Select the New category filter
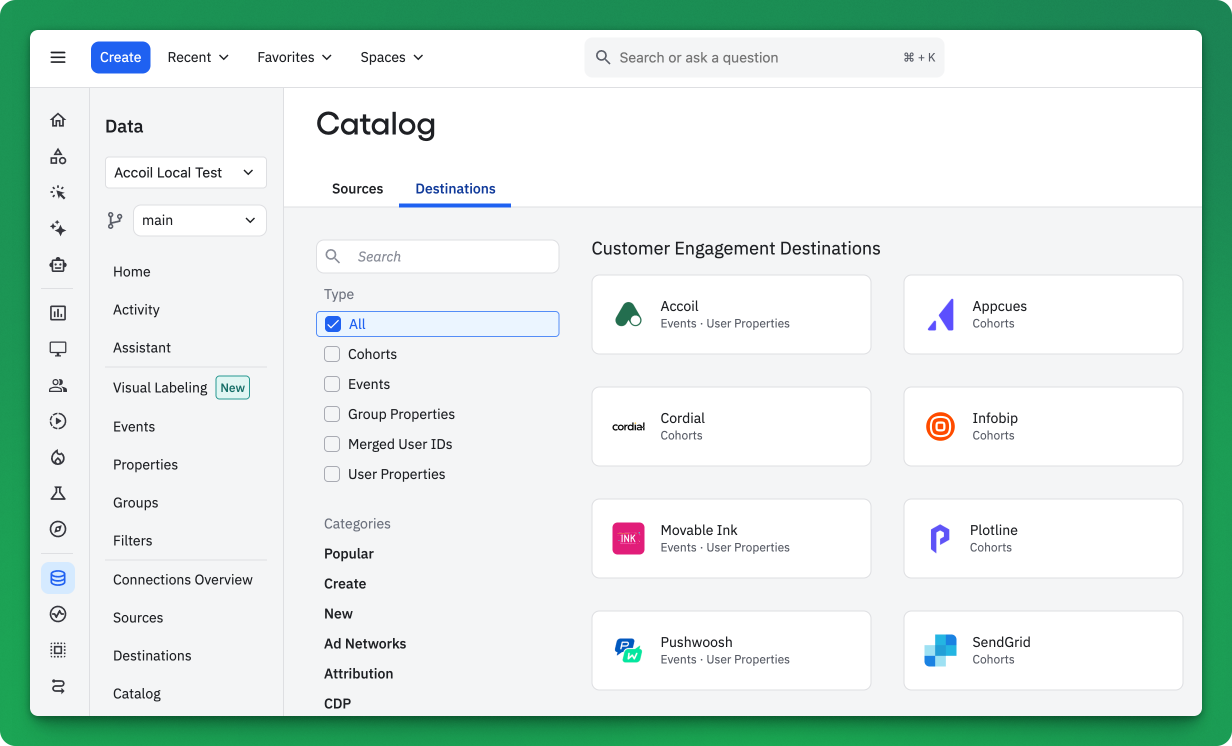The width and height of the screenshot is (1232, 746). tap(338, 613)
